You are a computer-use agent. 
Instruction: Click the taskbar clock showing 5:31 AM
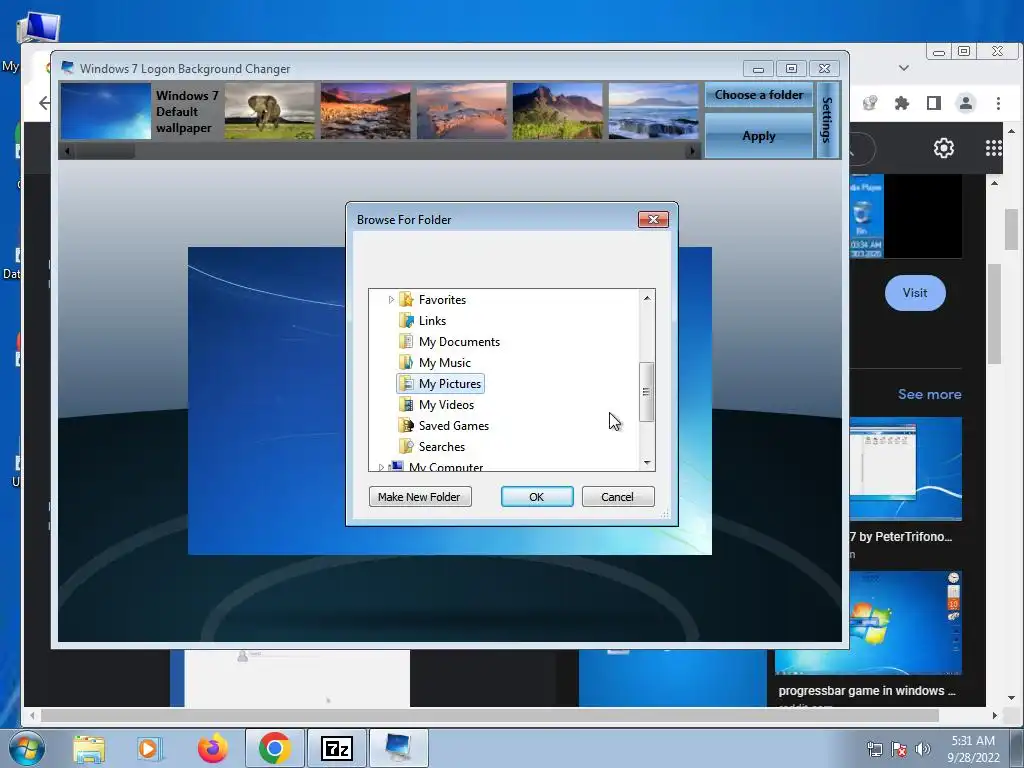pyautogui.click(x=973, y=749)
